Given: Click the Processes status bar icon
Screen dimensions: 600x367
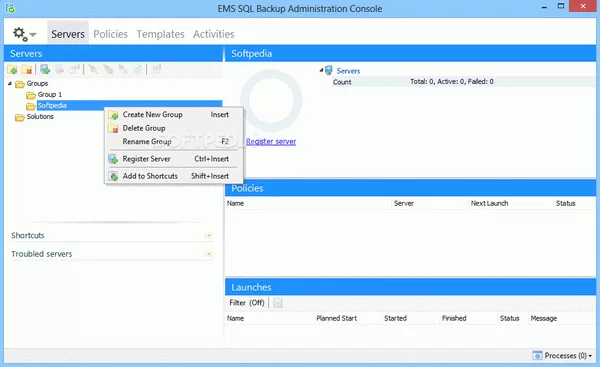Looking at the screenshot, I should [537, 356].
